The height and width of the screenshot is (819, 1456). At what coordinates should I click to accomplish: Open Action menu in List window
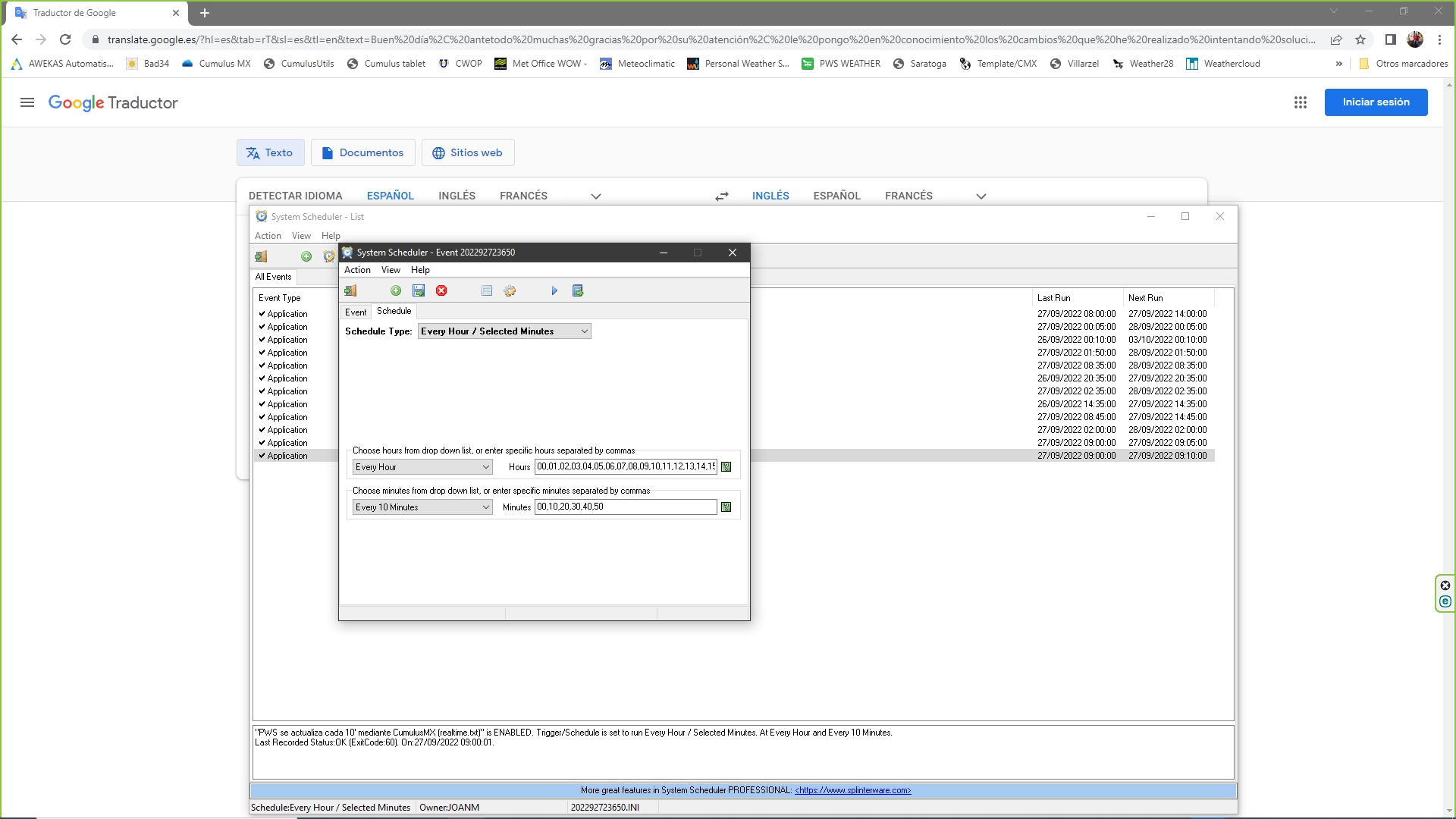click(x=268, y=236)
